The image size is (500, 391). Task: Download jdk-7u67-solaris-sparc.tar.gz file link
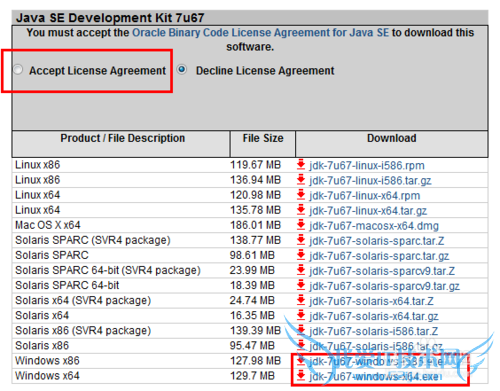[379, 256]
